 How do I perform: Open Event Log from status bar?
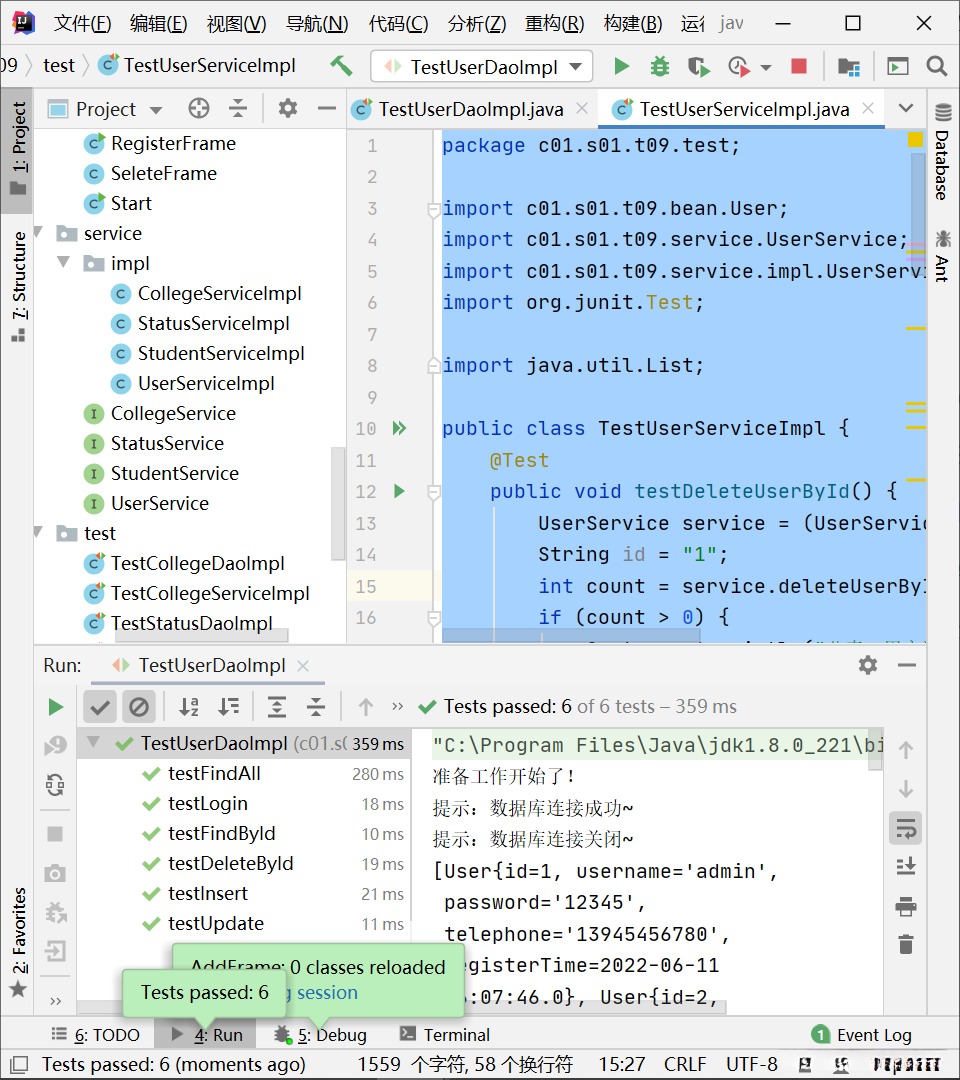pos(861,1035)
